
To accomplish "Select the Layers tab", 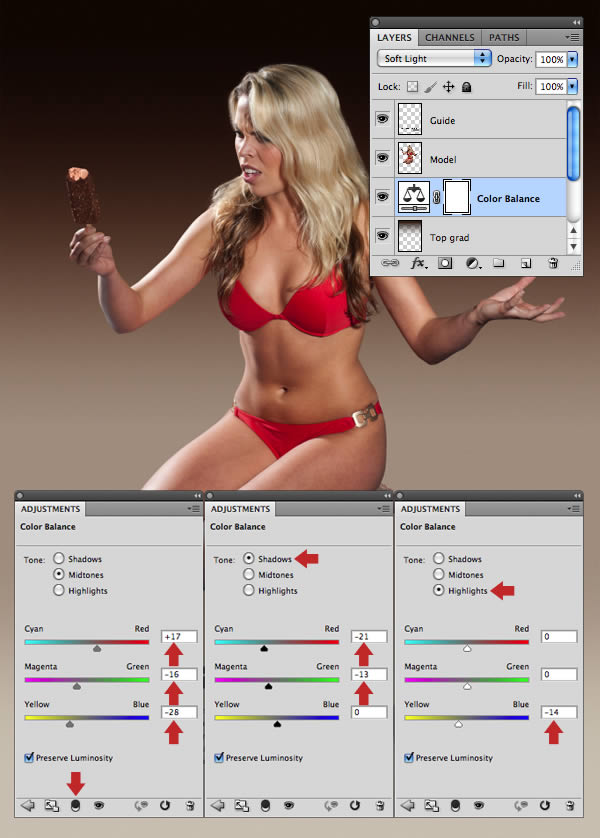I will coord(394,37).
